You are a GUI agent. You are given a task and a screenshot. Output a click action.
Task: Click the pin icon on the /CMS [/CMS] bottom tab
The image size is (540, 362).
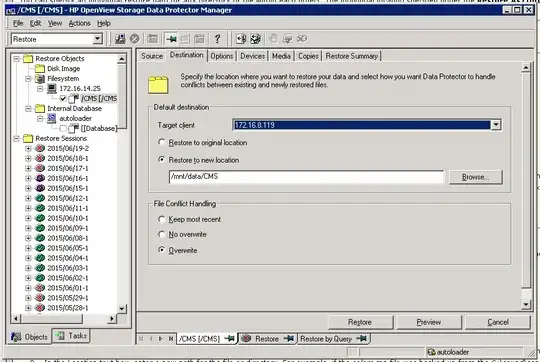229,339
